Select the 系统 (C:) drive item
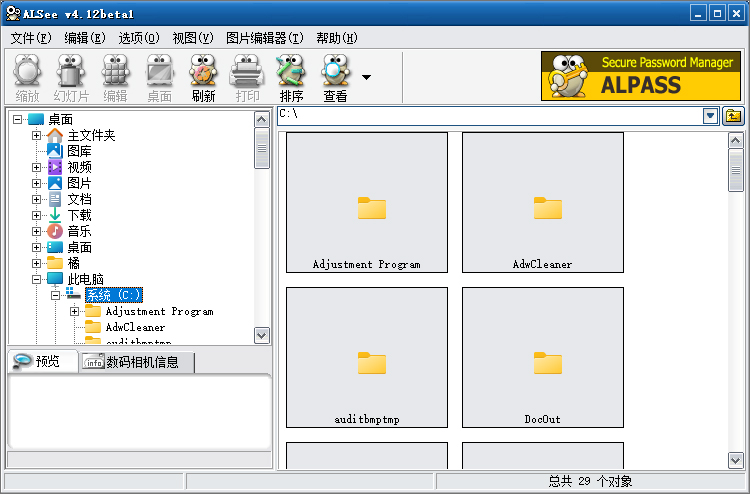The width and height of the screenshot is (750, 494). click(114, 295)
